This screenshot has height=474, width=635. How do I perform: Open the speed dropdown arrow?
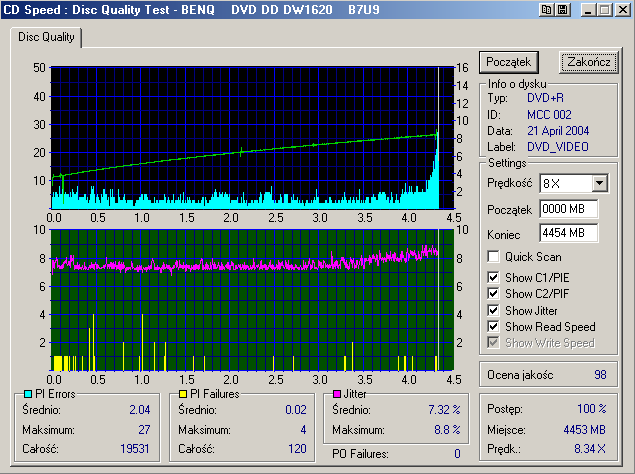pyautogui.click(x=600, y=184)
